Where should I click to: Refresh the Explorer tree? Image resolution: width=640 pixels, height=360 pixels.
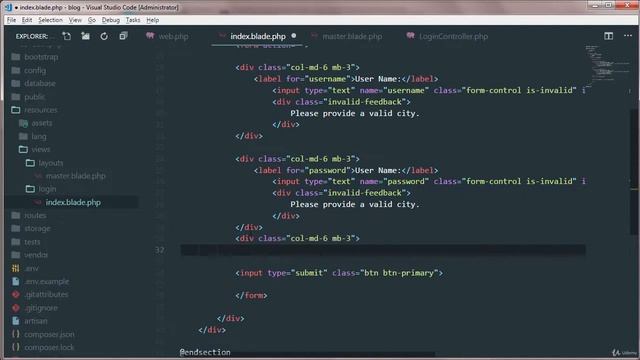coord(104,36)
